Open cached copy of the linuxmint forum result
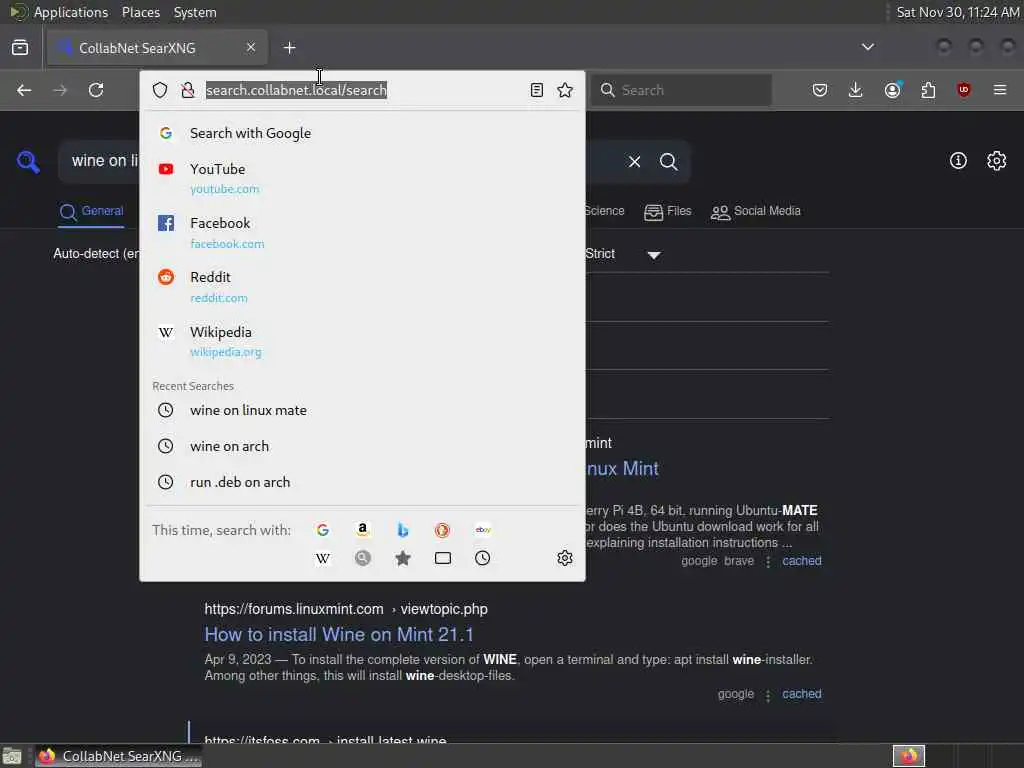This screenshot has width=1024, height=768. click(x=801, y=694)
